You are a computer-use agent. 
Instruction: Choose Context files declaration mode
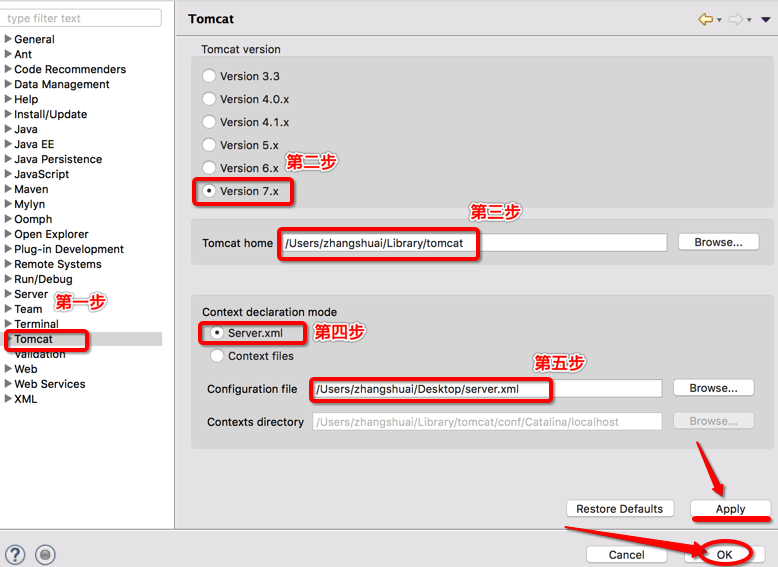[x=217, y=356]
